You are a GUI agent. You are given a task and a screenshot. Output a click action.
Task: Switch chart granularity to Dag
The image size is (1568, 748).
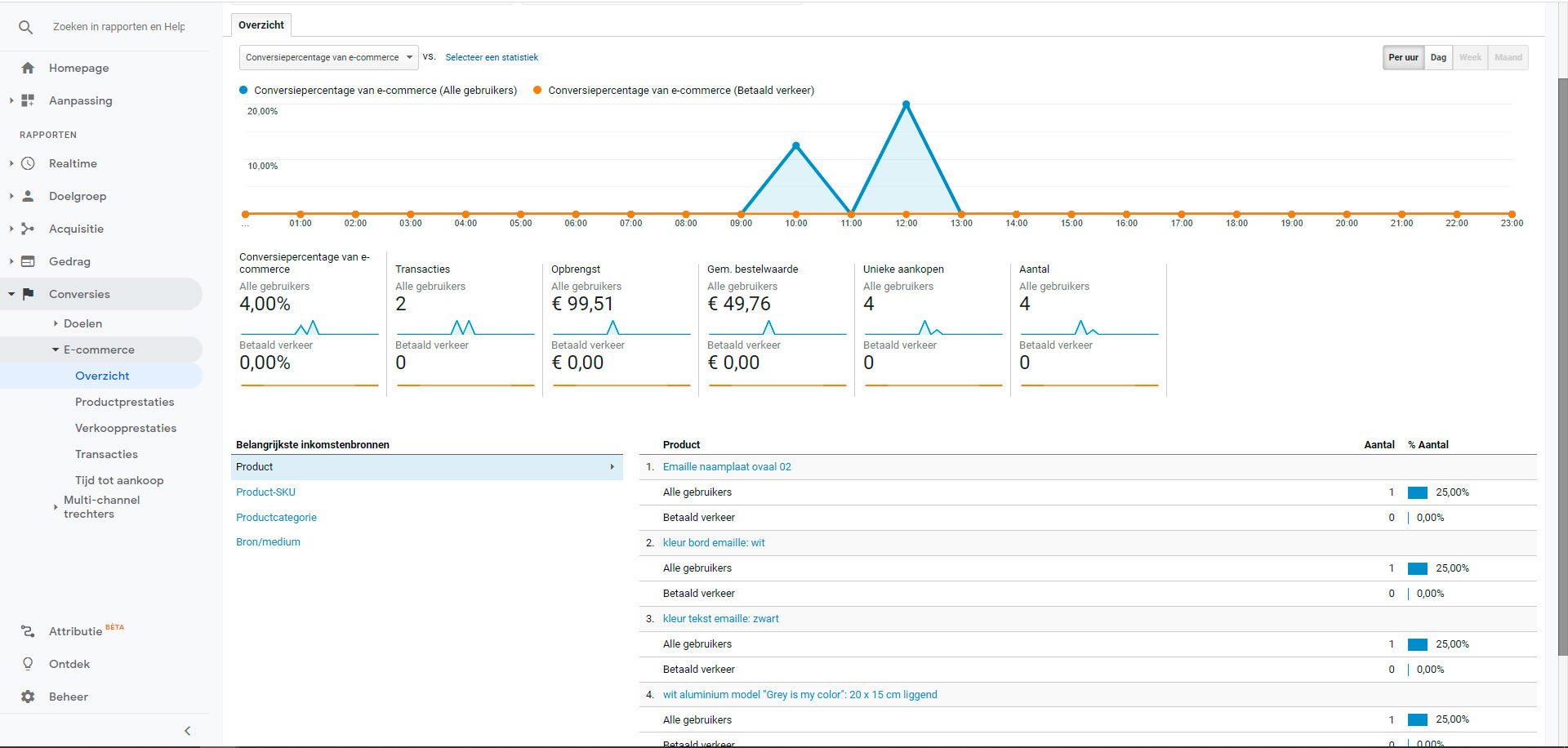click(x=1438, y=57)
